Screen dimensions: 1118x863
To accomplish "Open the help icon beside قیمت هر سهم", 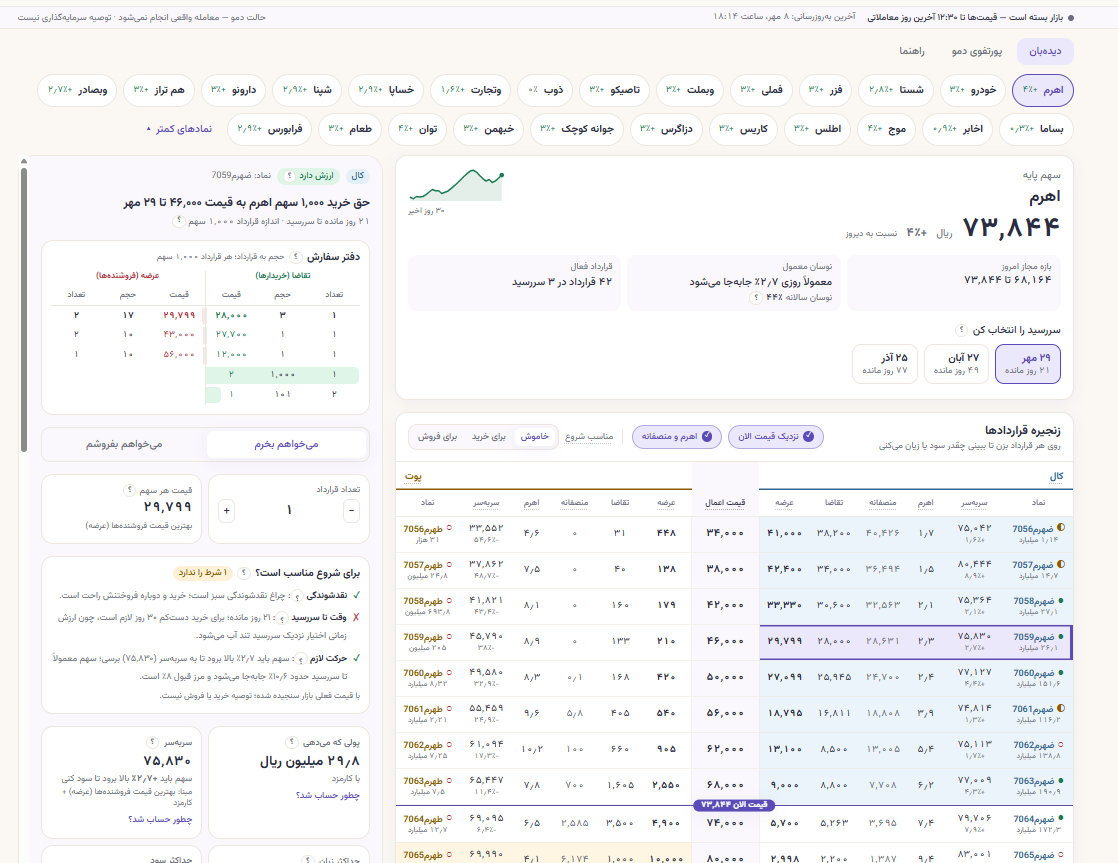I will (129, 490).
